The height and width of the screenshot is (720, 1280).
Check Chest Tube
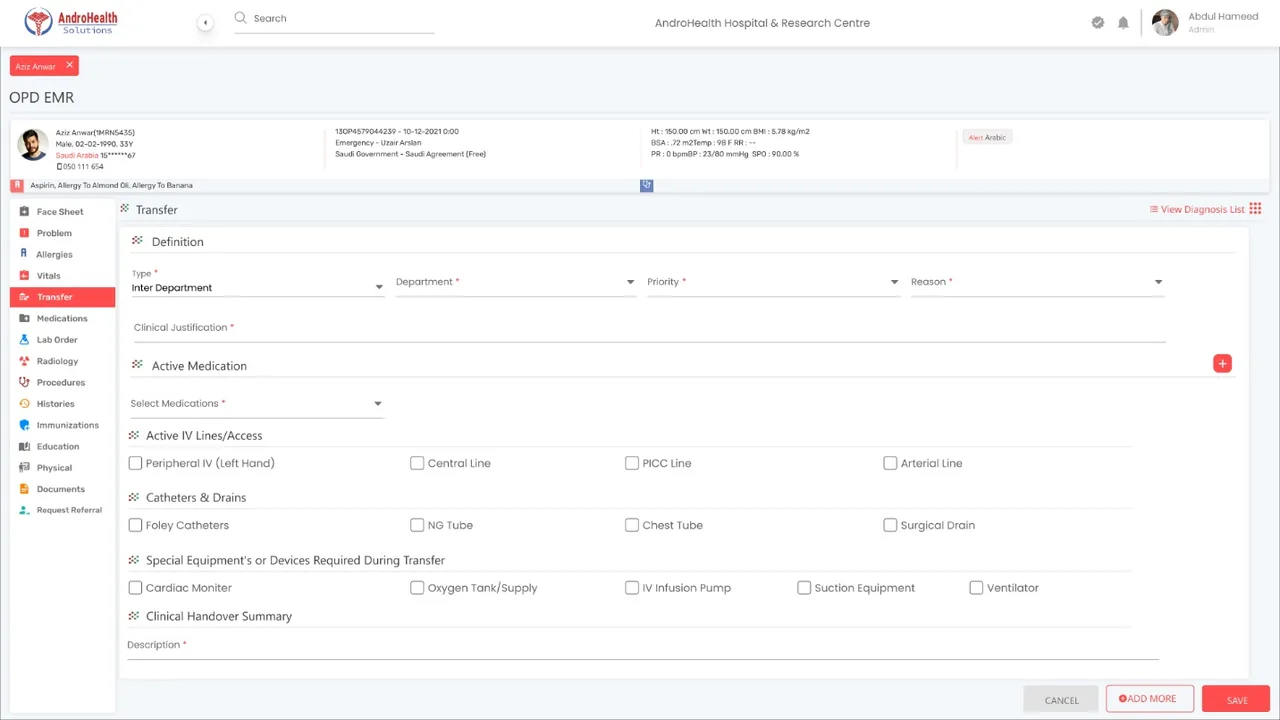[632, 525]
